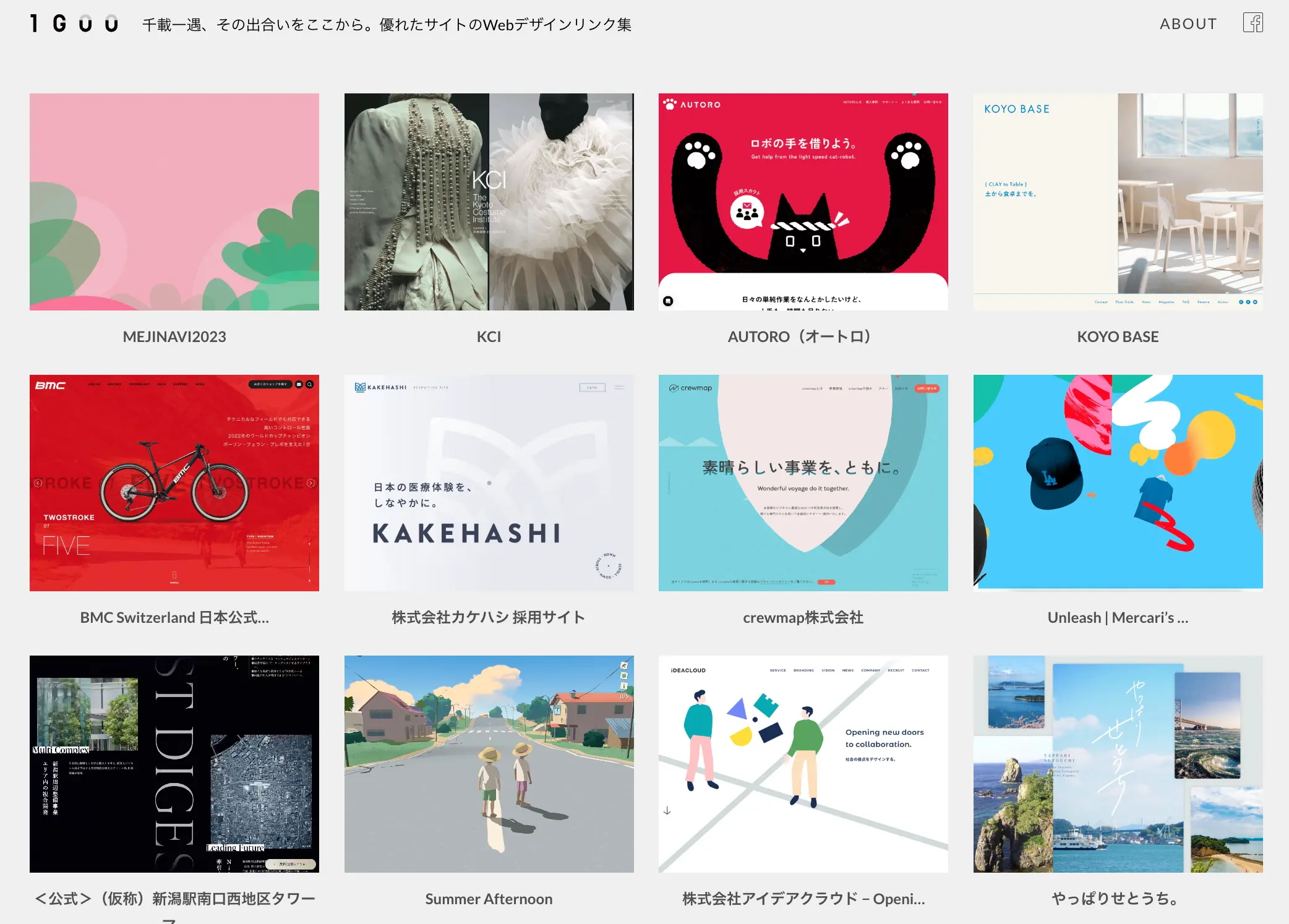Click the MEJINAVI2023 title link

[x=174, y=336]
